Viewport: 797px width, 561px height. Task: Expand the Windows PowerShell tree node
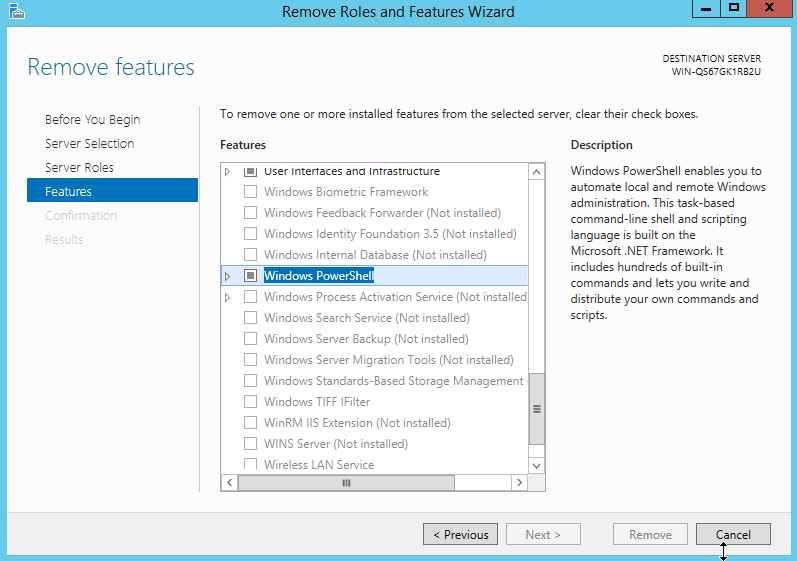[228, 276]
